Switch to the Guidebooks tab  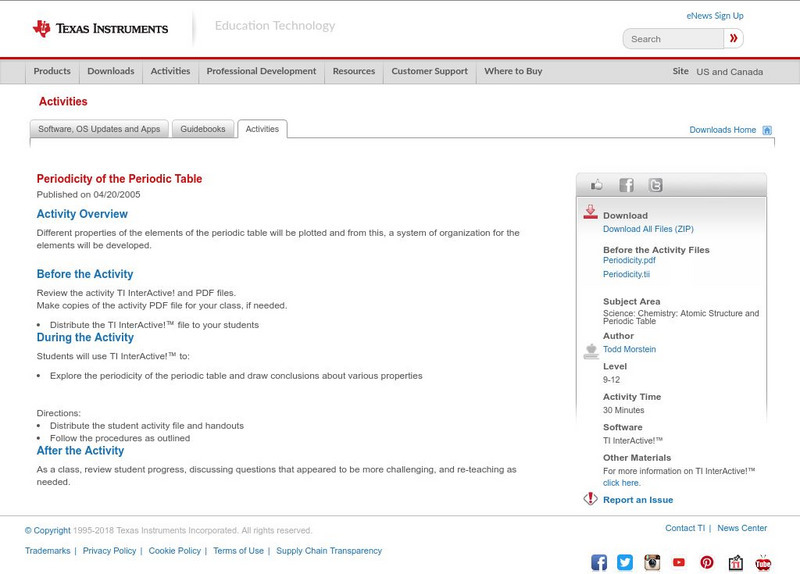pos(203,129)
